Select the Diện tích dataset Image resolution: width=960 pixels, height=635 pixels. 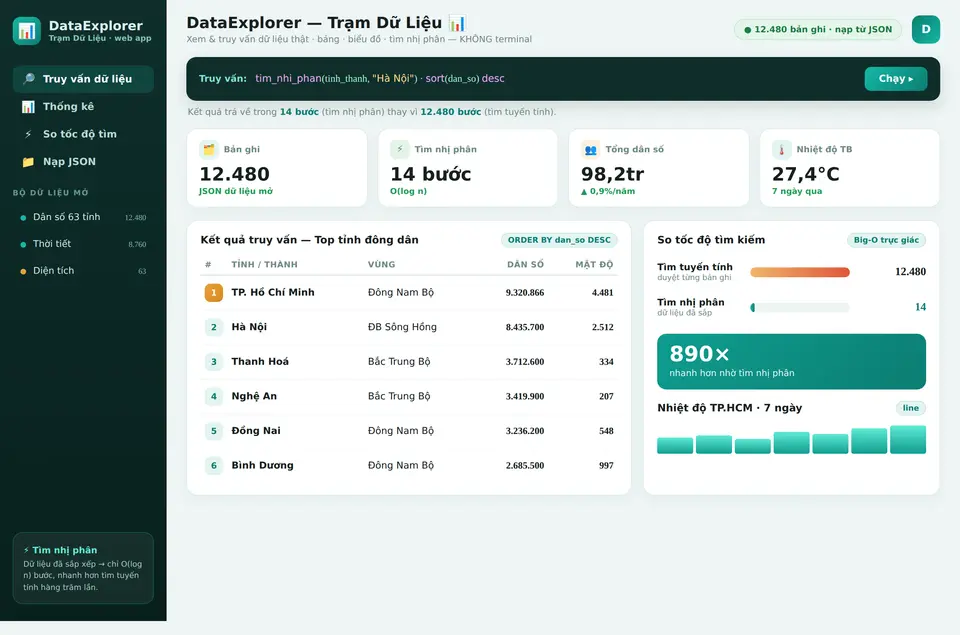[83, 271]
